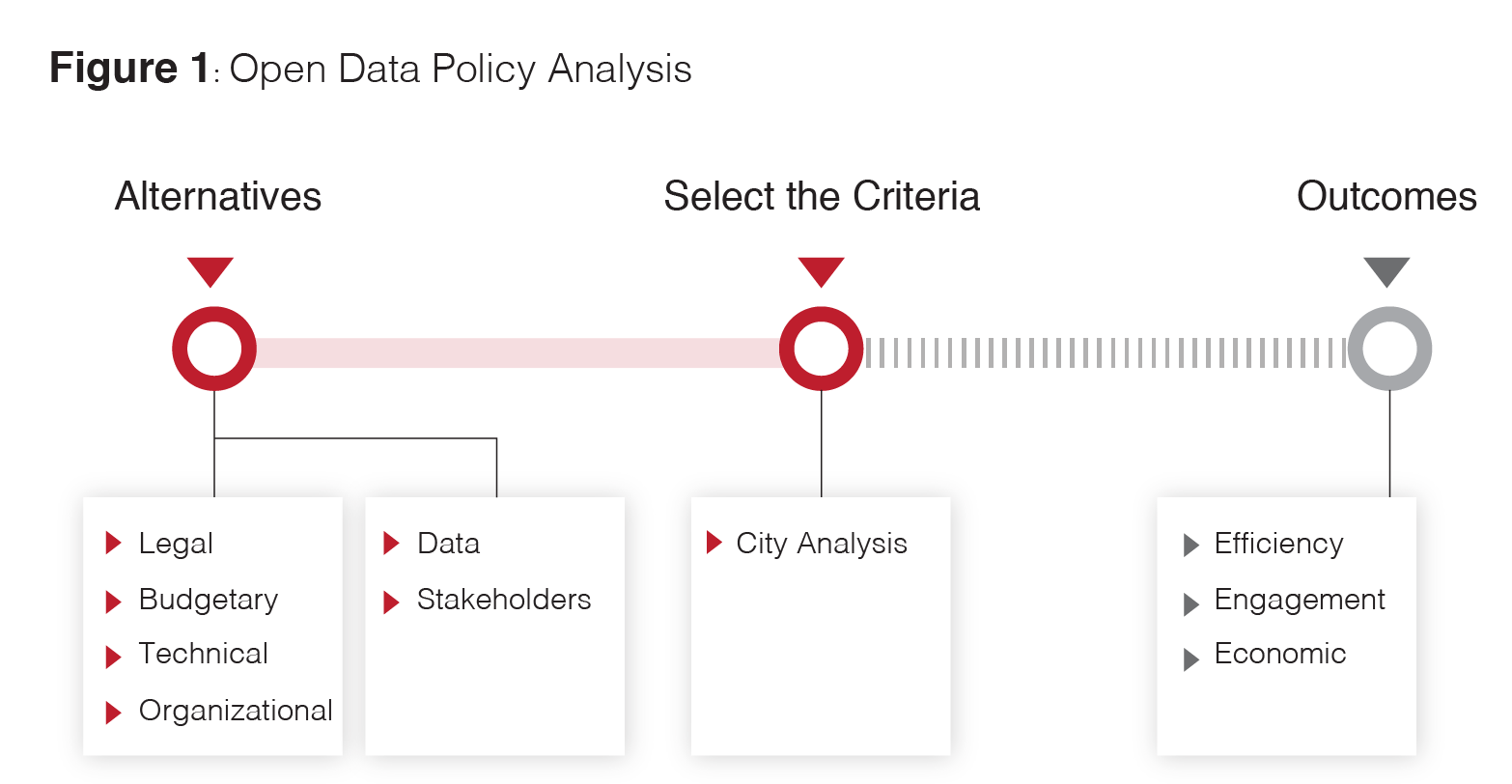Click the red arrow beside City Analysis
This screenshot has height=784, width=1512.
tap(714, 543)
